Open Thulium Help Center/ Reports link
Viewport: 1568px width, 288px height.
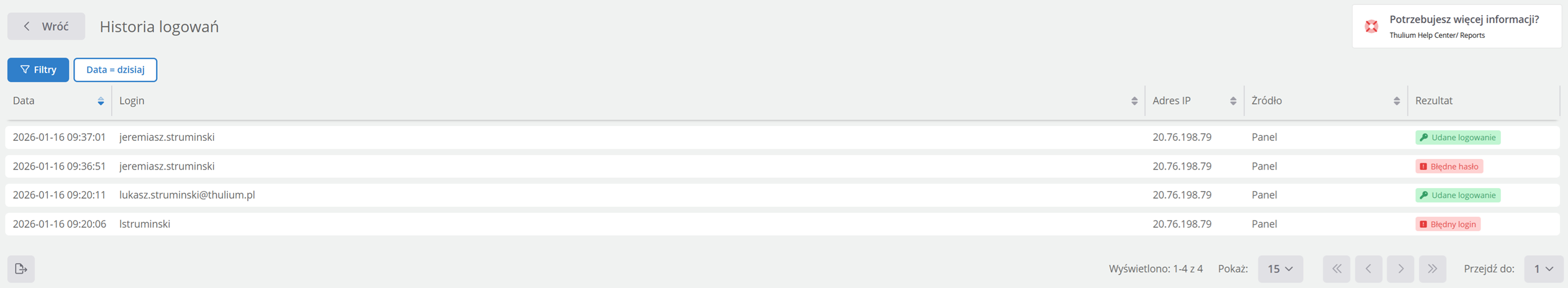1437,35
